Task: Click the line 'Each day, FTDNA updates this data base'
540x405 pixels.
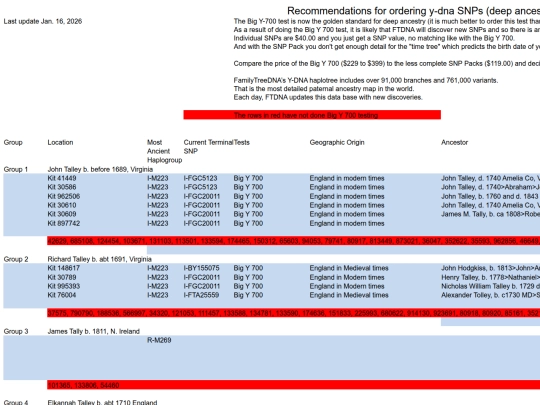Action: coord(328,97)
